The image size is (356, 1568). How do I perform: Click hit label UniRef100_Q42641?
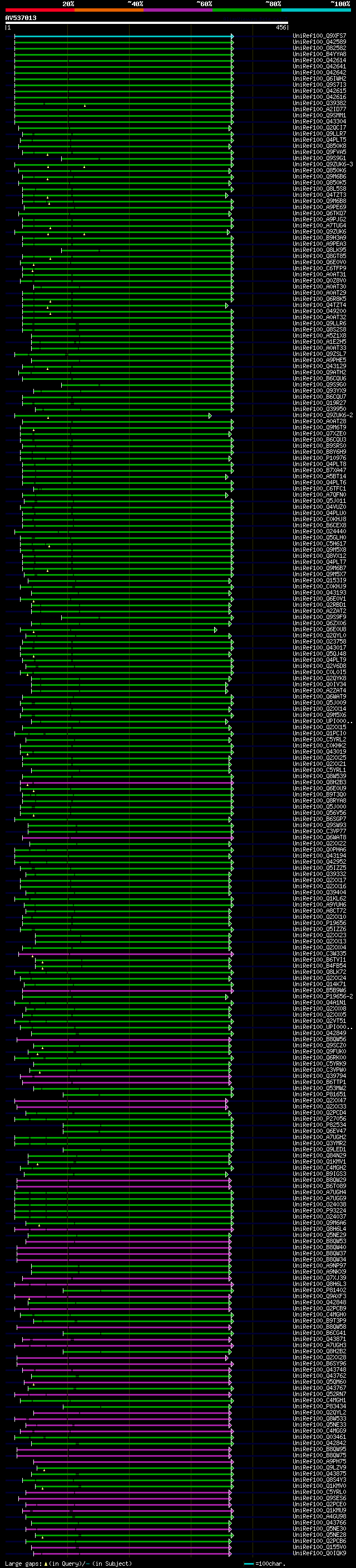pyautogui.click(x=319, y=66)
